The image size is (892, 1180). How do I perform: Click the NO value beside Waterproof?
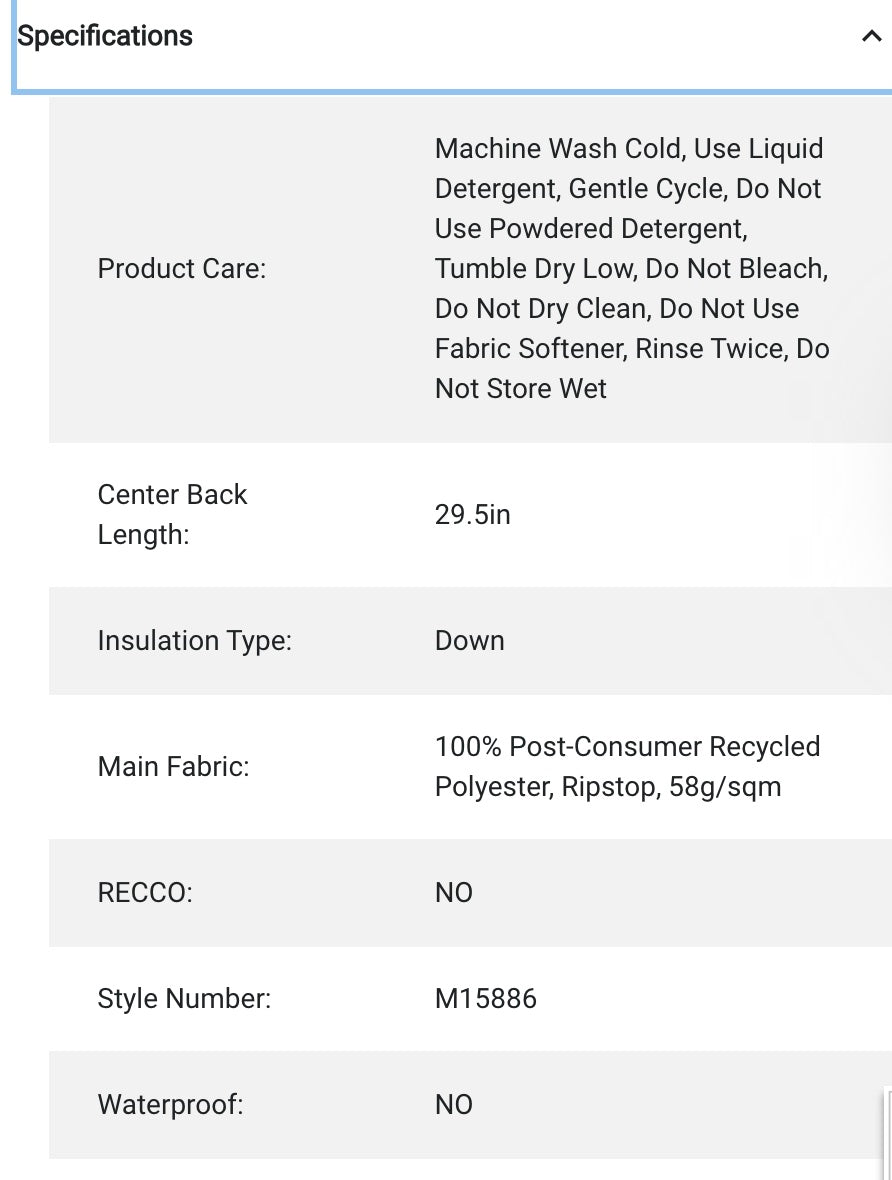point(454,1105)
